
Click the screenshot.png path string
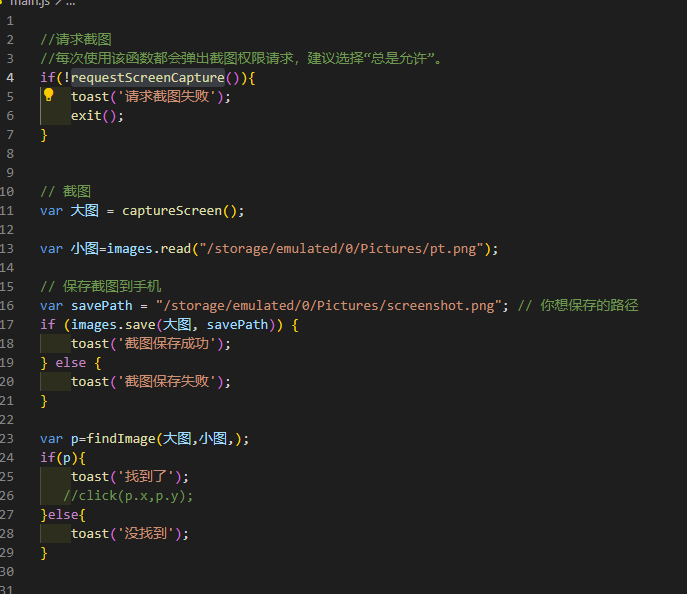(329, 306)
